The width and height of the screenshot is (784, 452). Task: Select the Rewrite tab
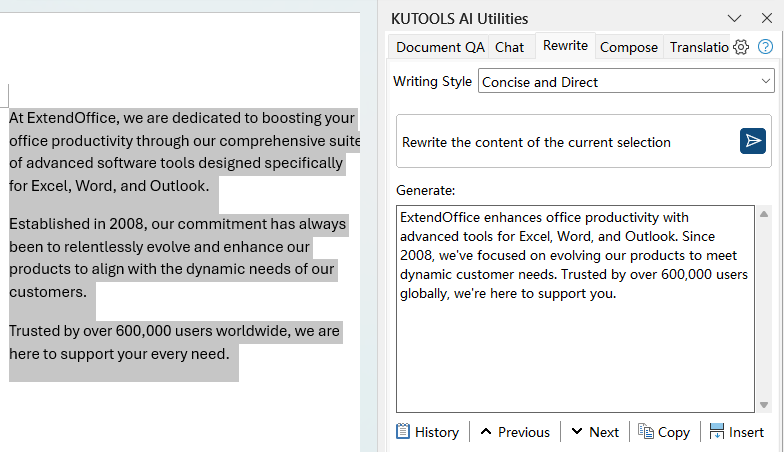click(565, 46)
